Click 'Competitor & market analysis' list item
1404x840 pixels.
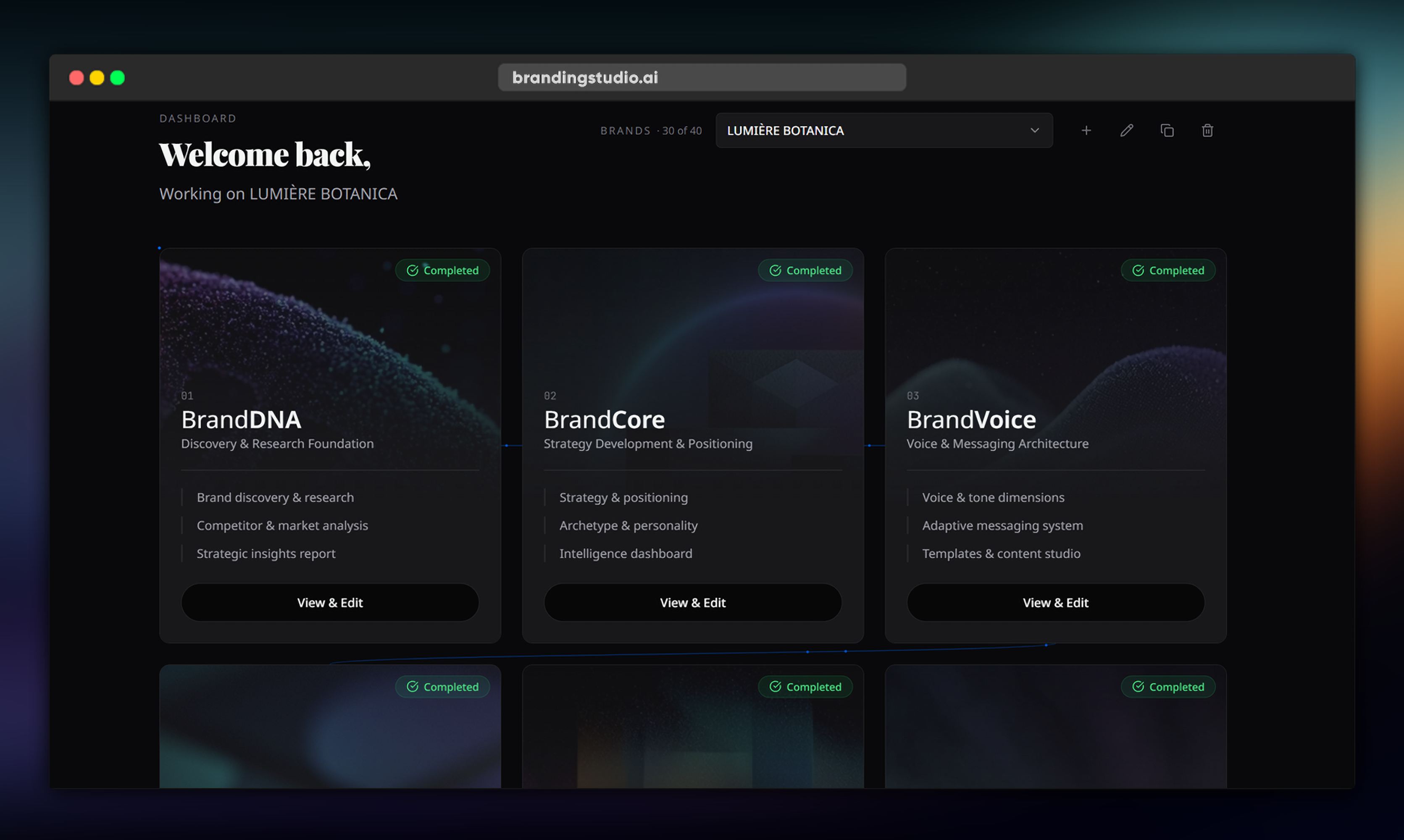(282, 525)
